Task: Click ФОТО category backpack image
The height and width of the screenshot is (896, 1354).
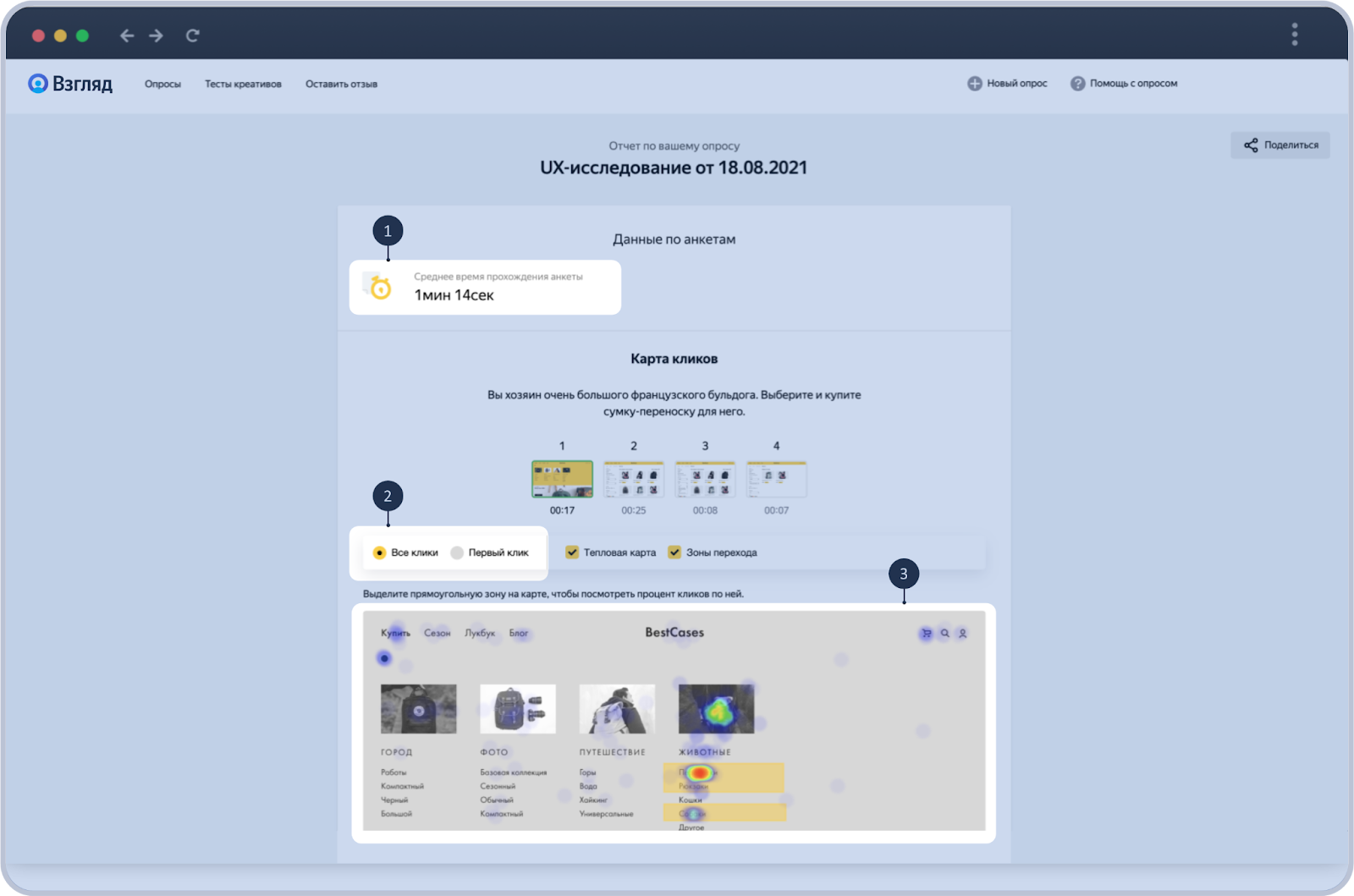Action: point(518,709)
